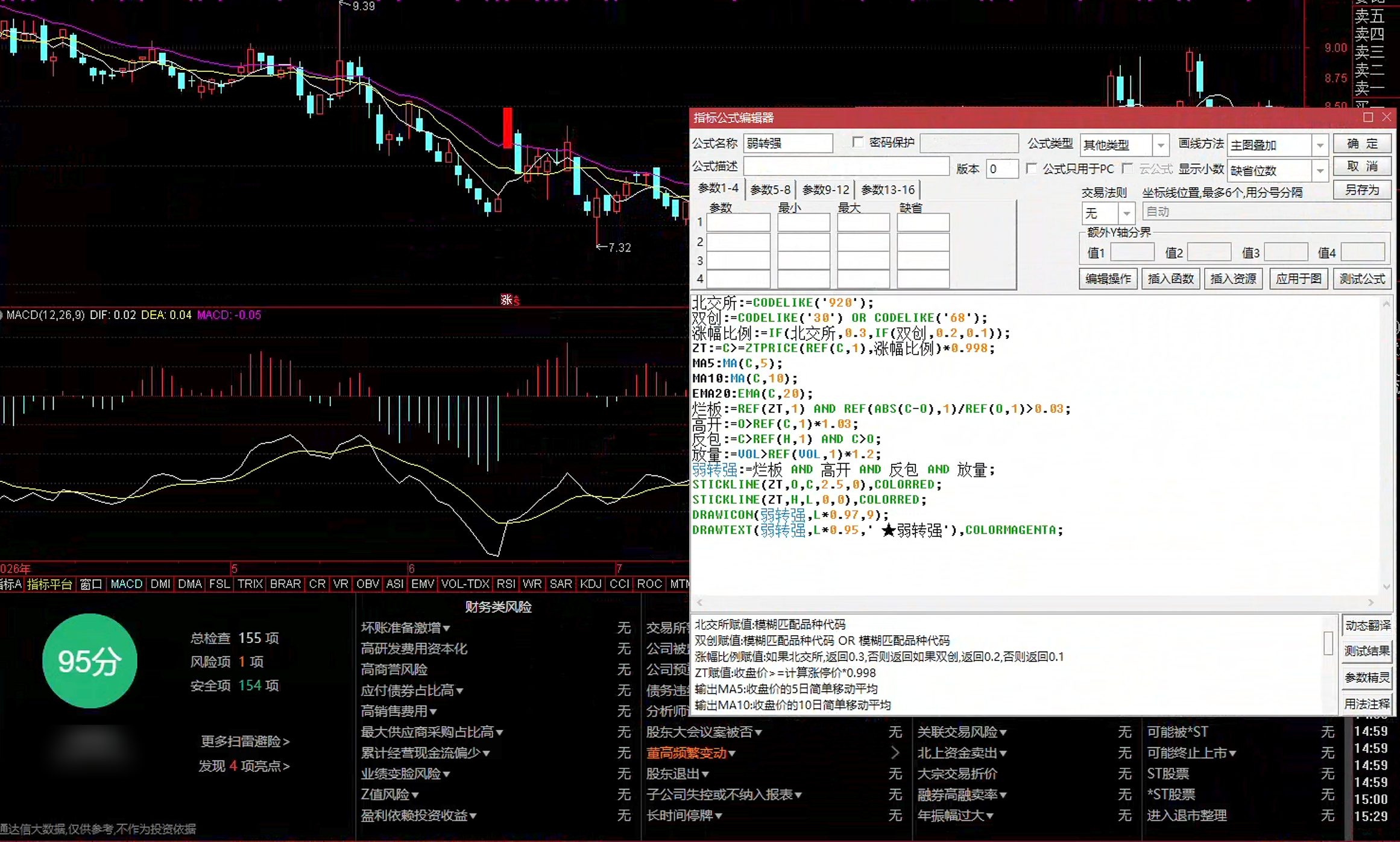This screenshot has width=1400, height=842.
Task: Select the 参数精灵 side button
Action: tap(1367, 678)
